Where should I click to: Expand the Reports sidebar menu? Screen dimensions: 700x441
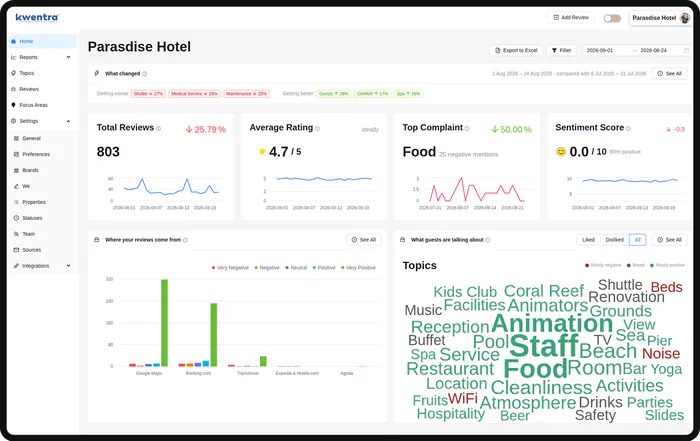[x=41, y=57]
